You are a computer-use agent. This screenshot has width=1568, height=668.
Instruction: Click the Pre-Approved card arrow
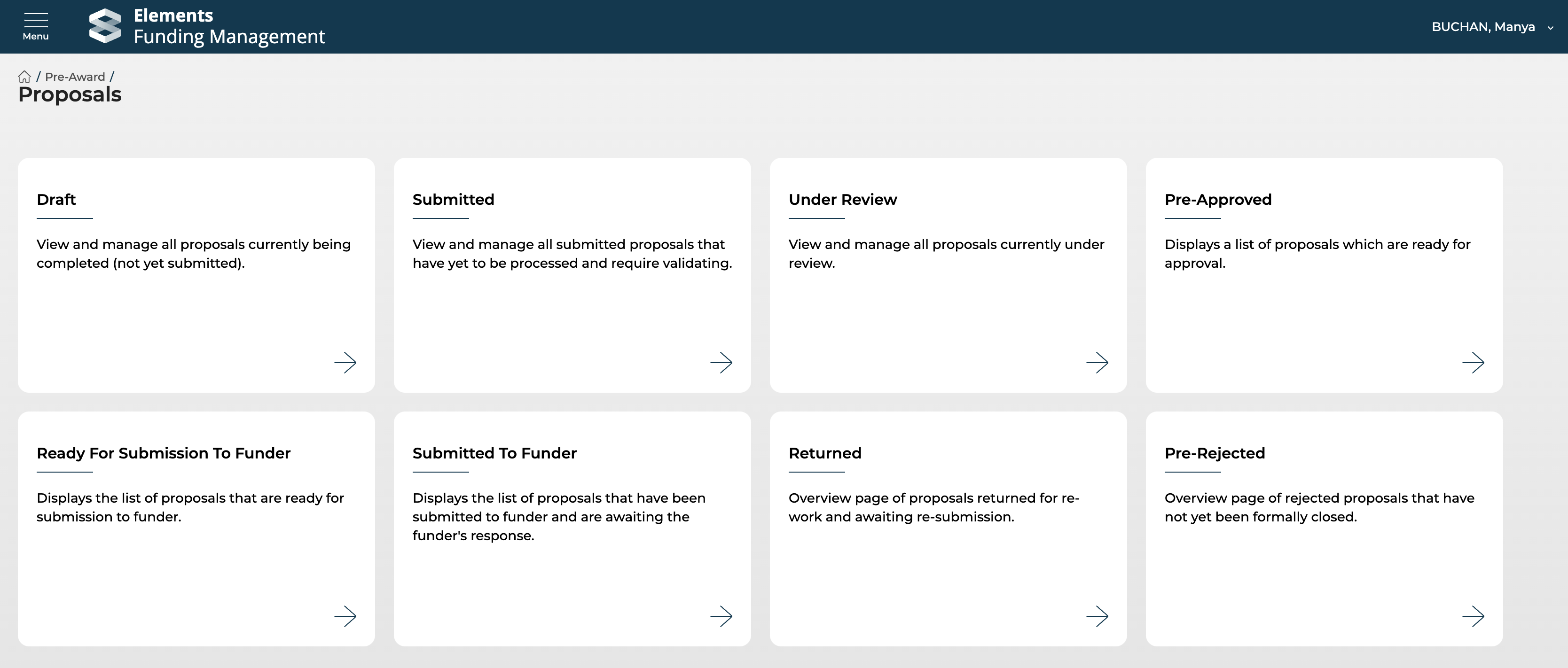point(1473,363)
